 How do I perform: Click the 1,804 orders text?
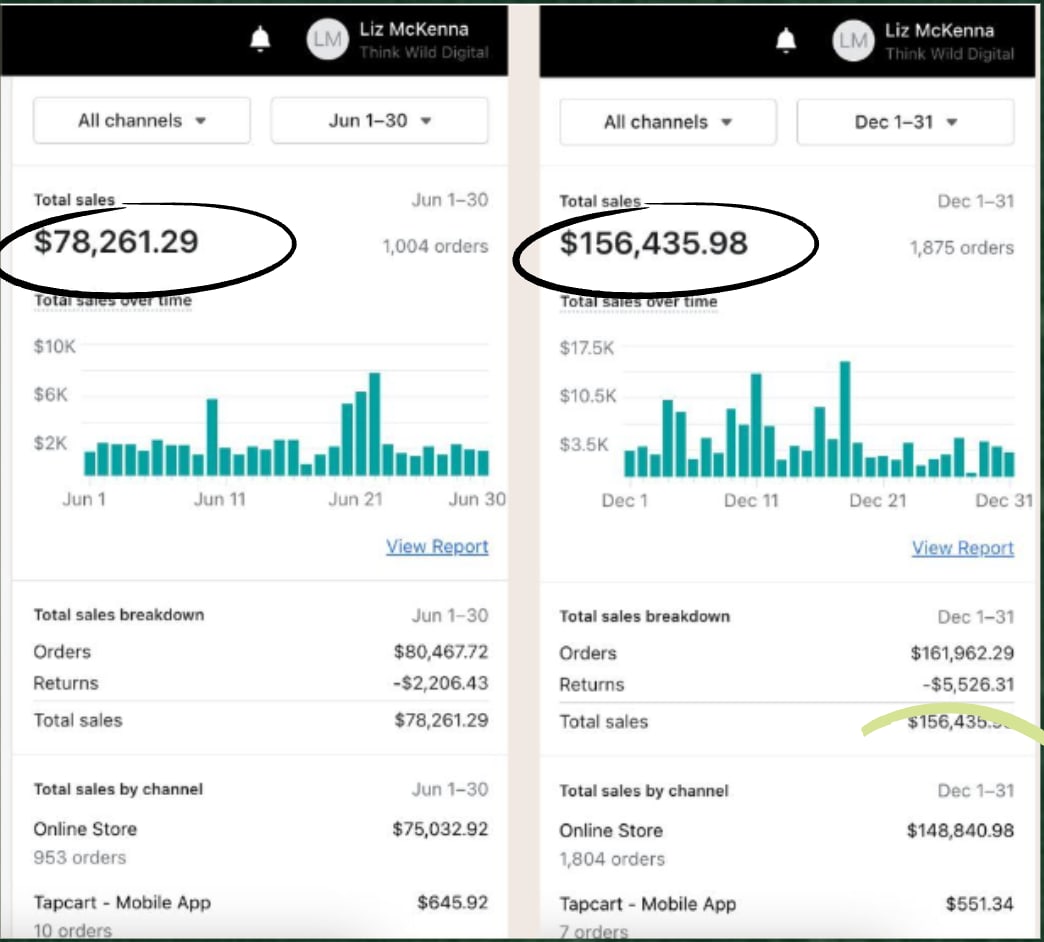[612, 859]
